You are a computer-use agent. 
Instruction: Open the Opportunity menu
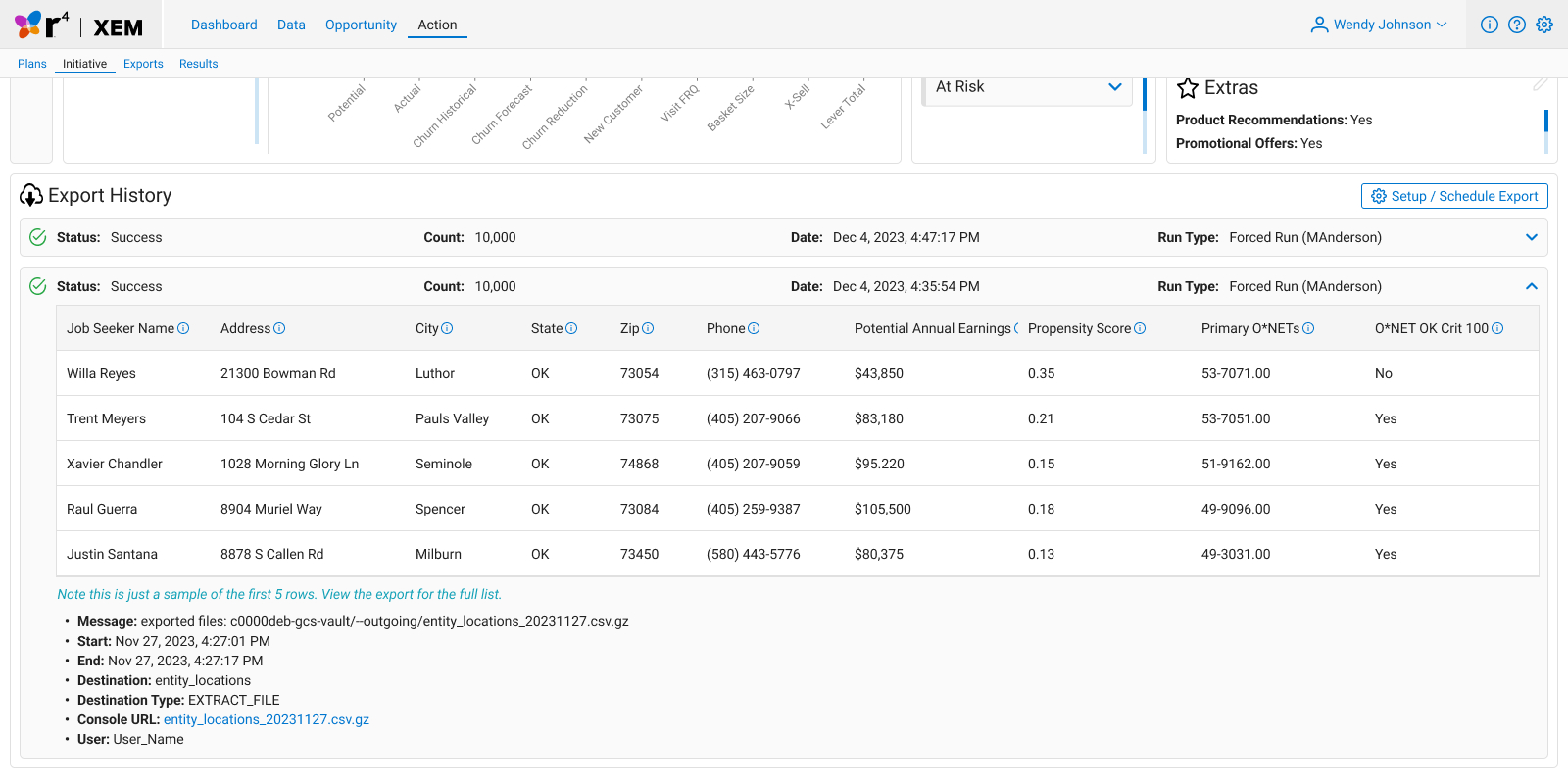coord(361,24)
